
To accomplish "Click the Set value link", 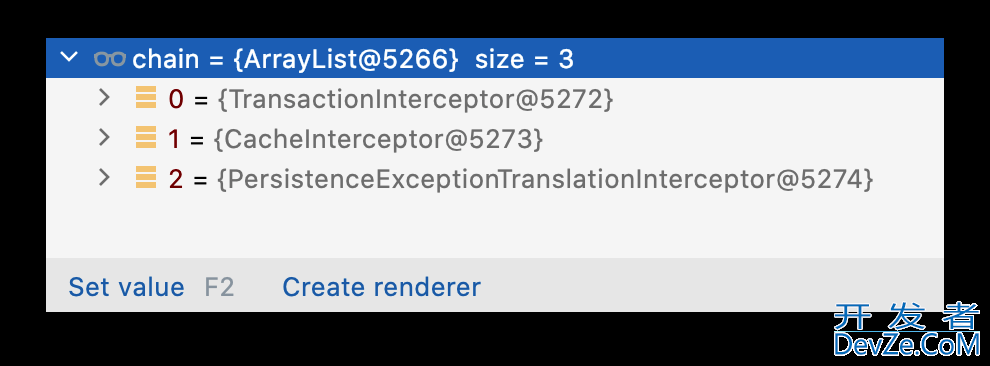I will point(126,287).
